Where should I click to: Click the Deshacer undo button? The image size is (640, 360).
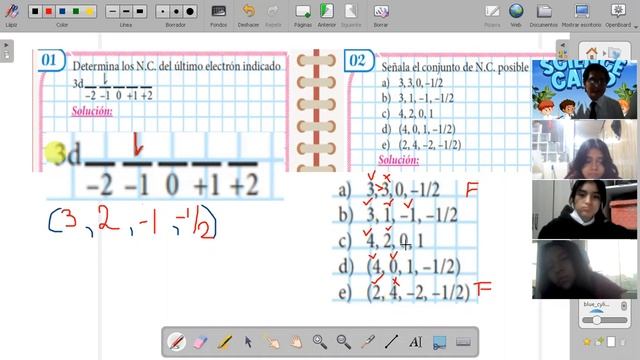(x=248, y=15)
